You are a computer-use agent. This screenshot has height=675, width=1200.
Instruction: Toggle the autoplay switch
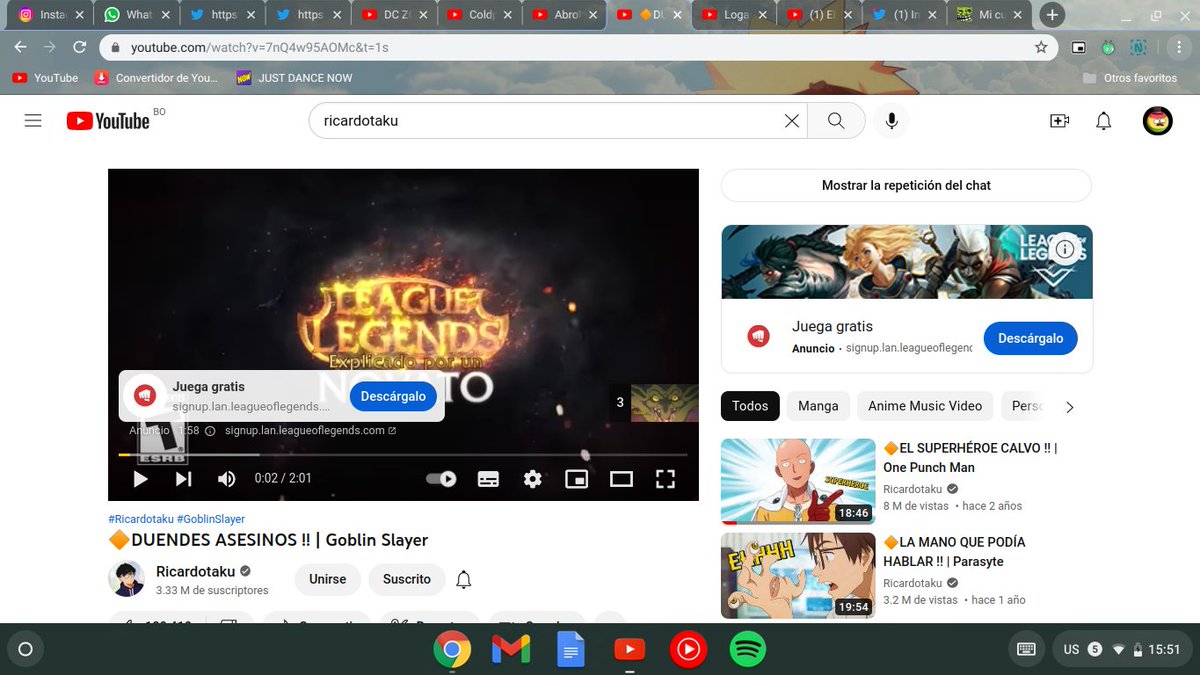coord(441,479)
